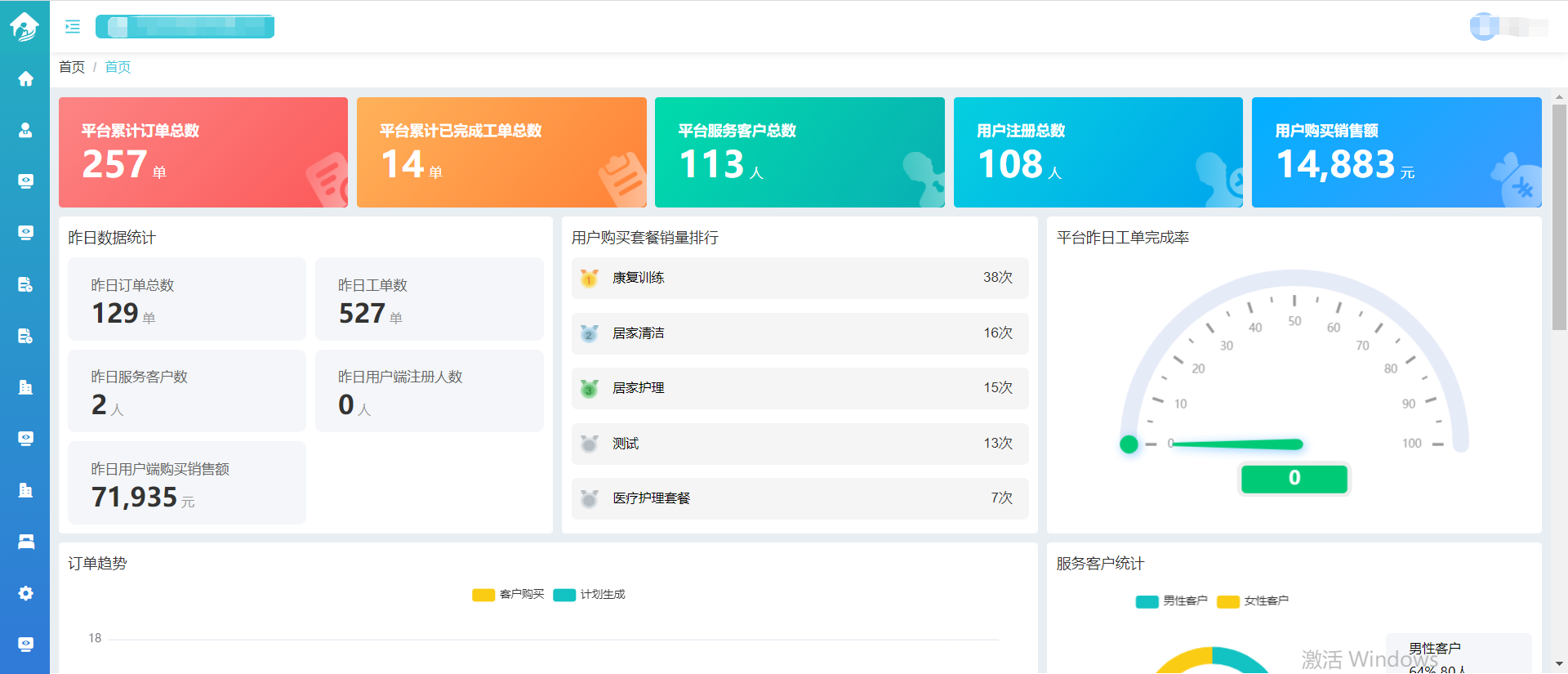Select the 医疗护理套餐 ranking row

click(x=800, y=498)
